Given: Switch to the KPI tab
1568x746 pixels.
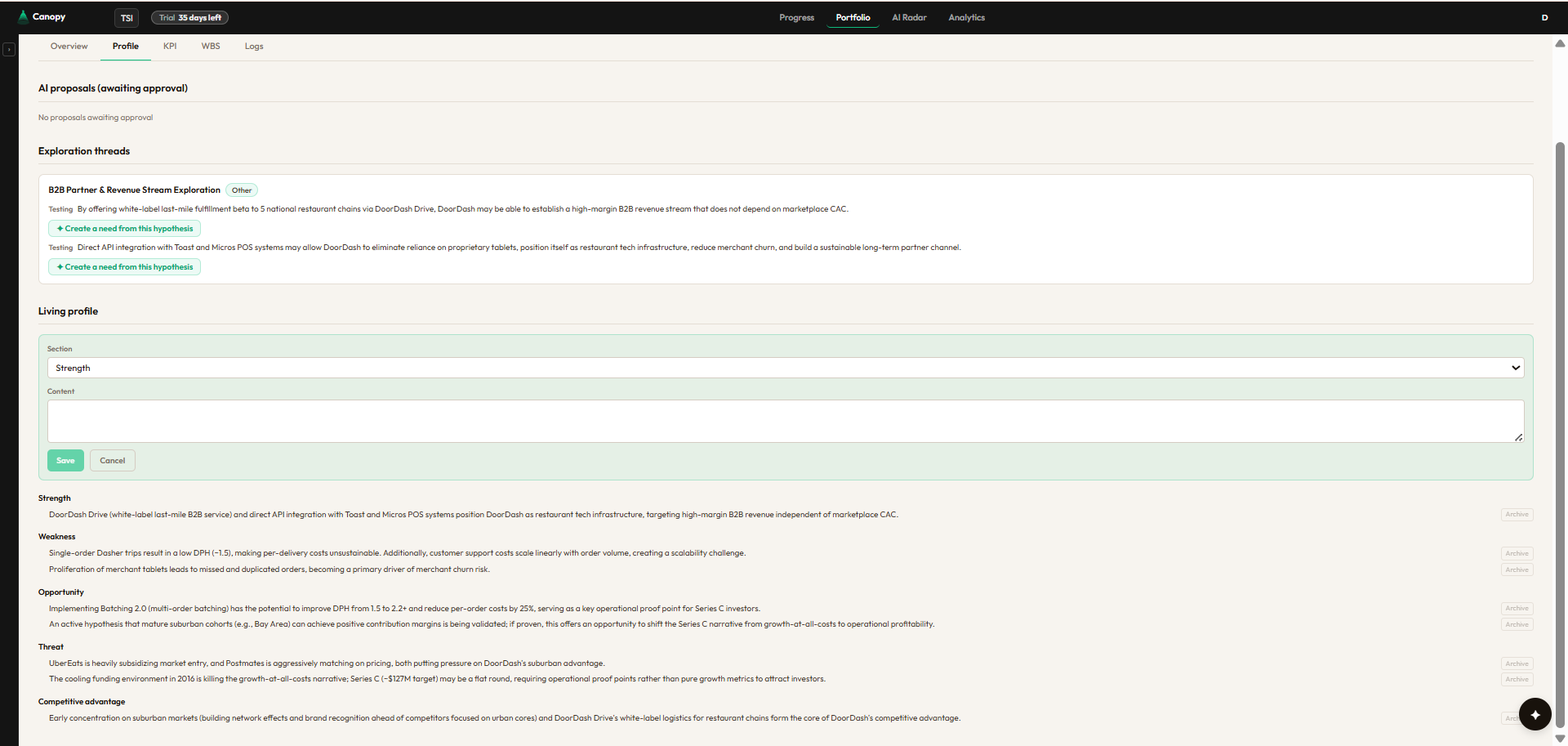Looking at the screenshot, I should (170, 47).
